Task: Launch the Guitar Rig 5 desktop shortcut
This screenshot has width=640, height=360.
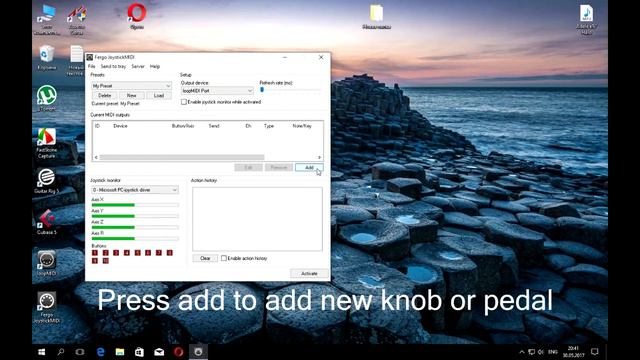Action: point(47,180)
